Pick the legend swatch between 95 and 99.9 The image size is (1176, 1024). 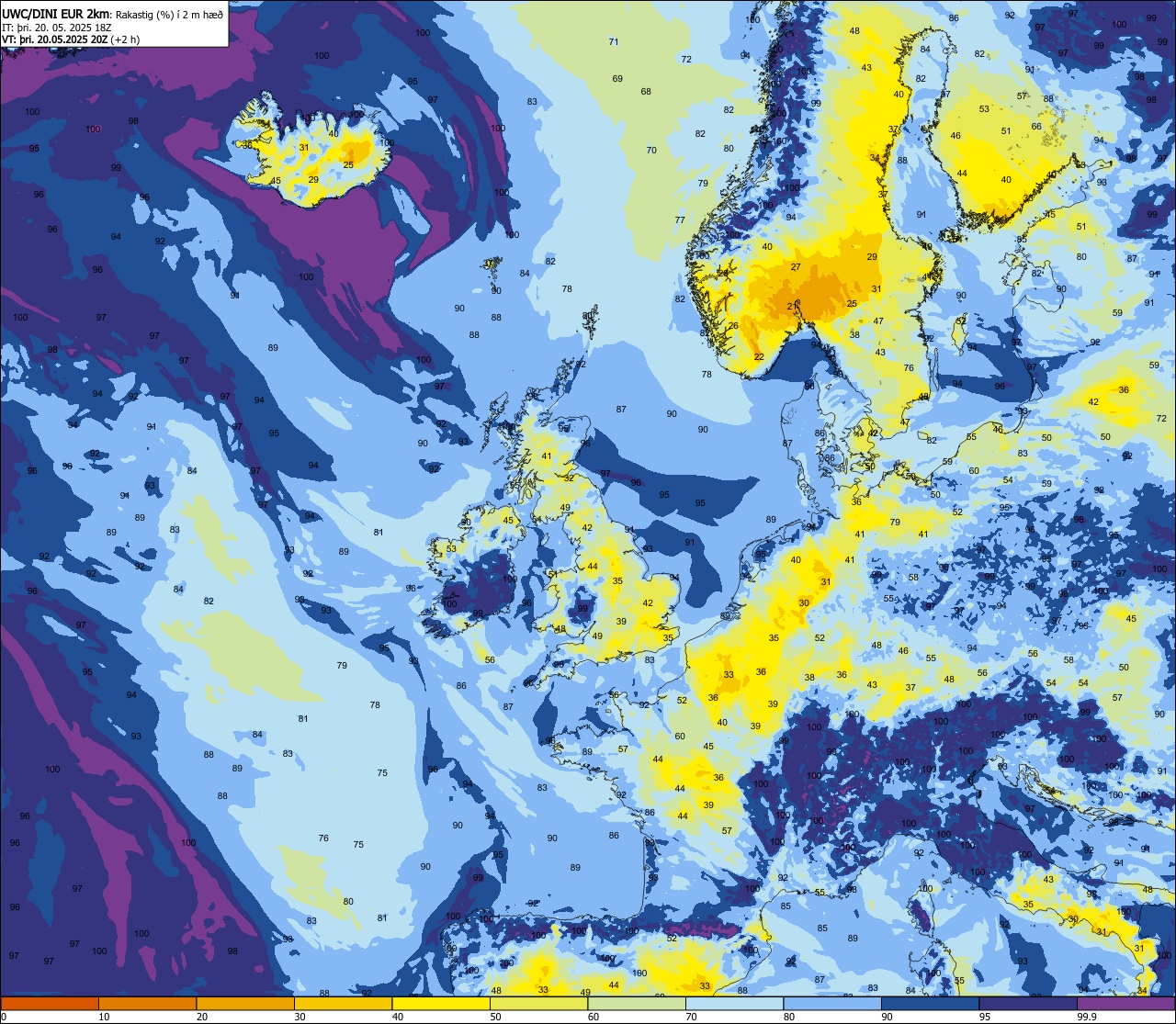pos(1028,1004)
